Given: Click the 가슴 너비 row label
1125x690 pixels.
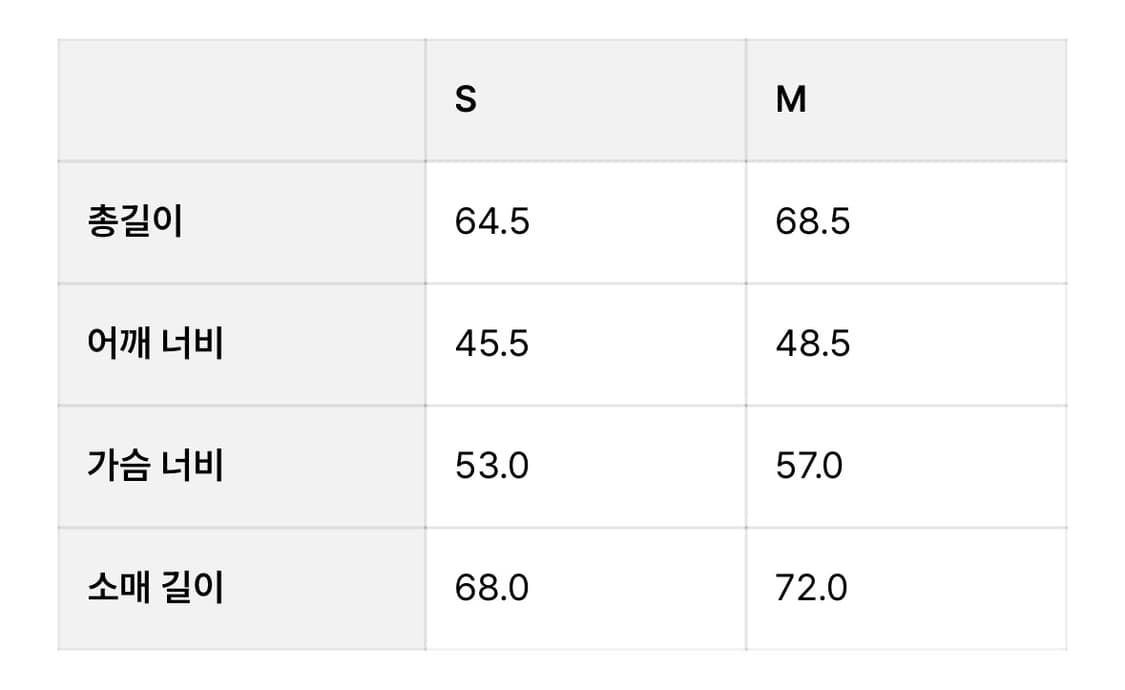Looking at the screenshot, I should pyautogui.click(x=155, y=466).
